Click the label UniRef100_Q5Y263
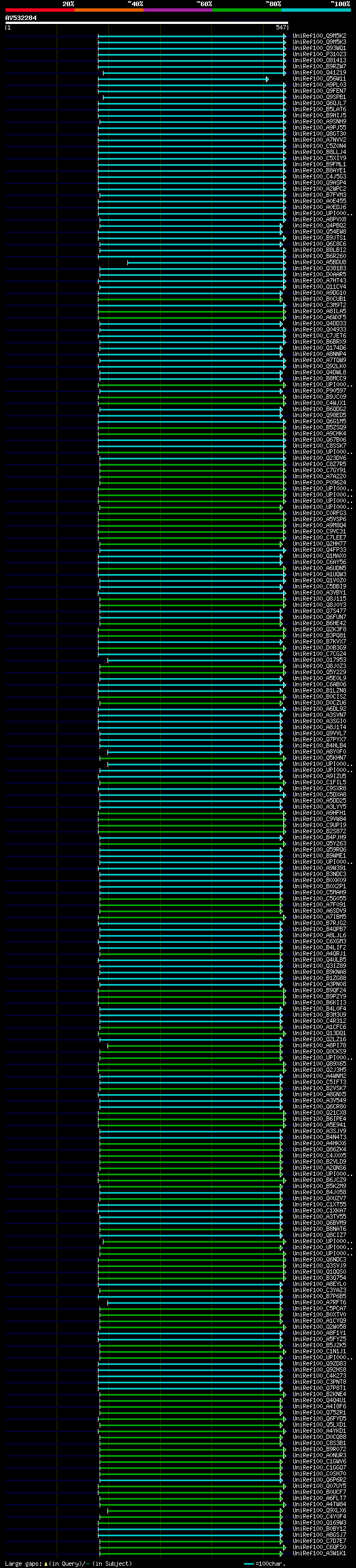Image resolution: width=356 pixels, height=1568 pixels. pos(319,844)
